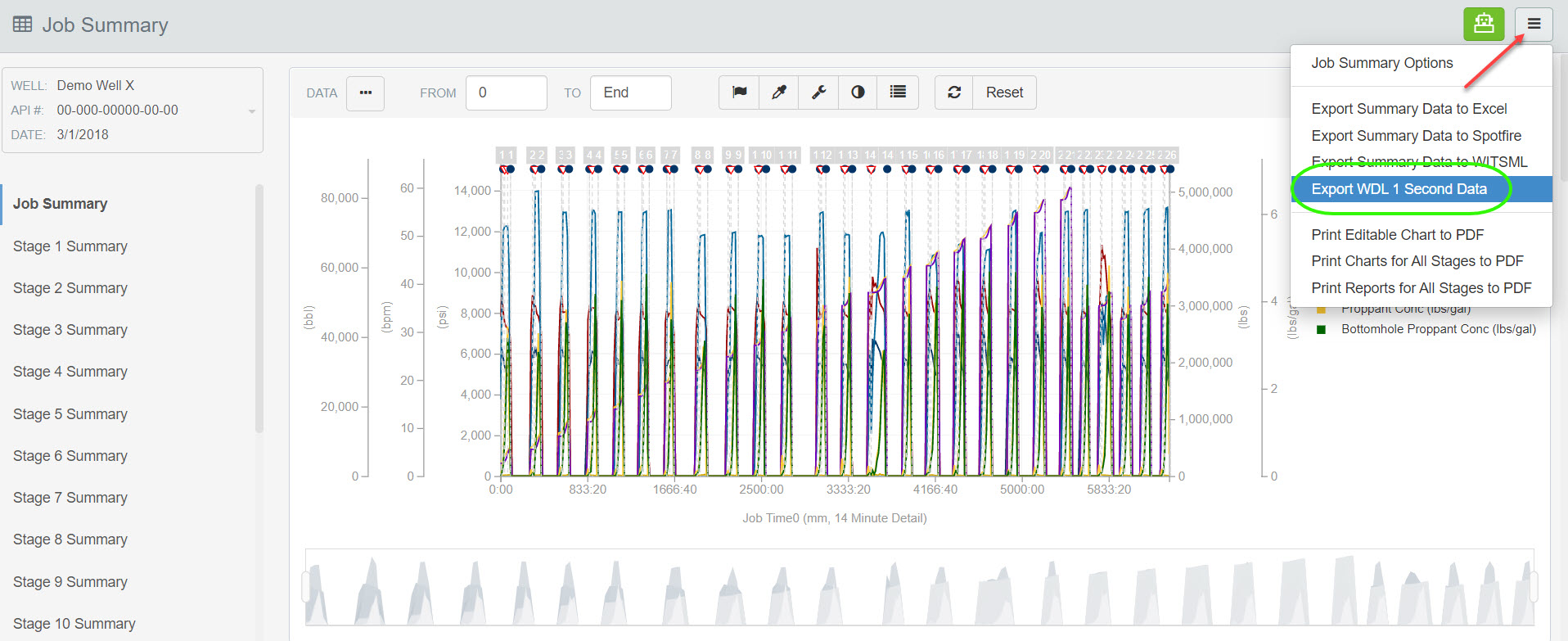Open the hamburger menu button
The image size is (1568, 641).
[1534, 24]
